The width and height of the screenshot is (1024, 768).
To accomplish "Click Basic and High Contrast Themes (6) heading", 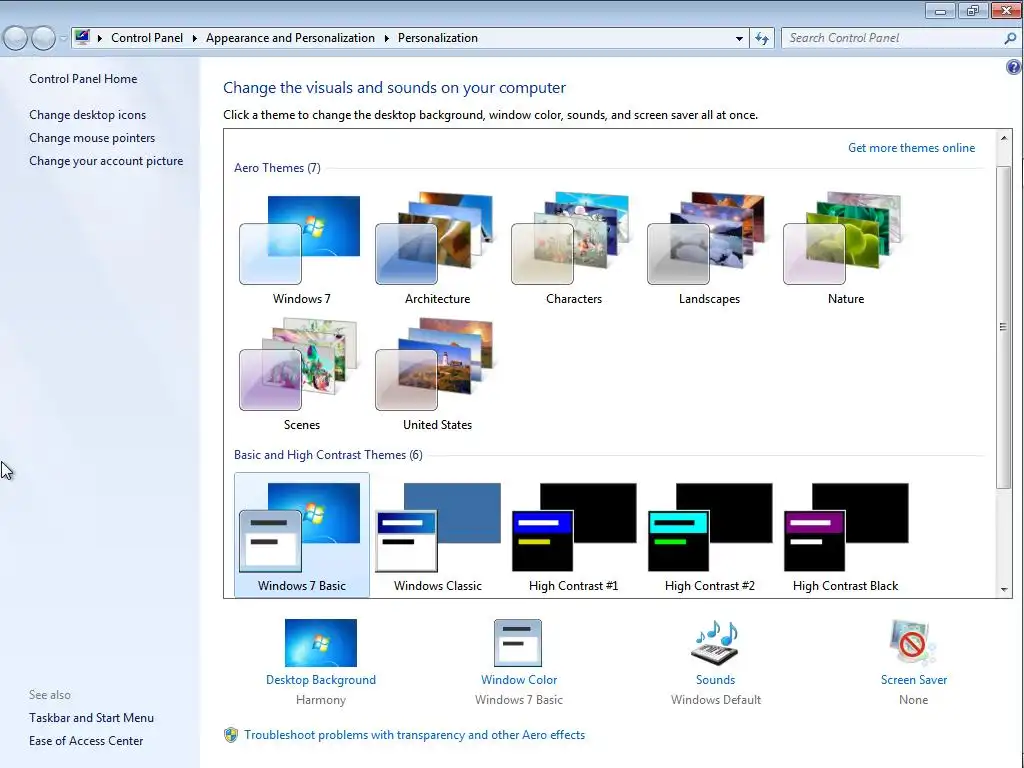I will (x=328, y=455).
